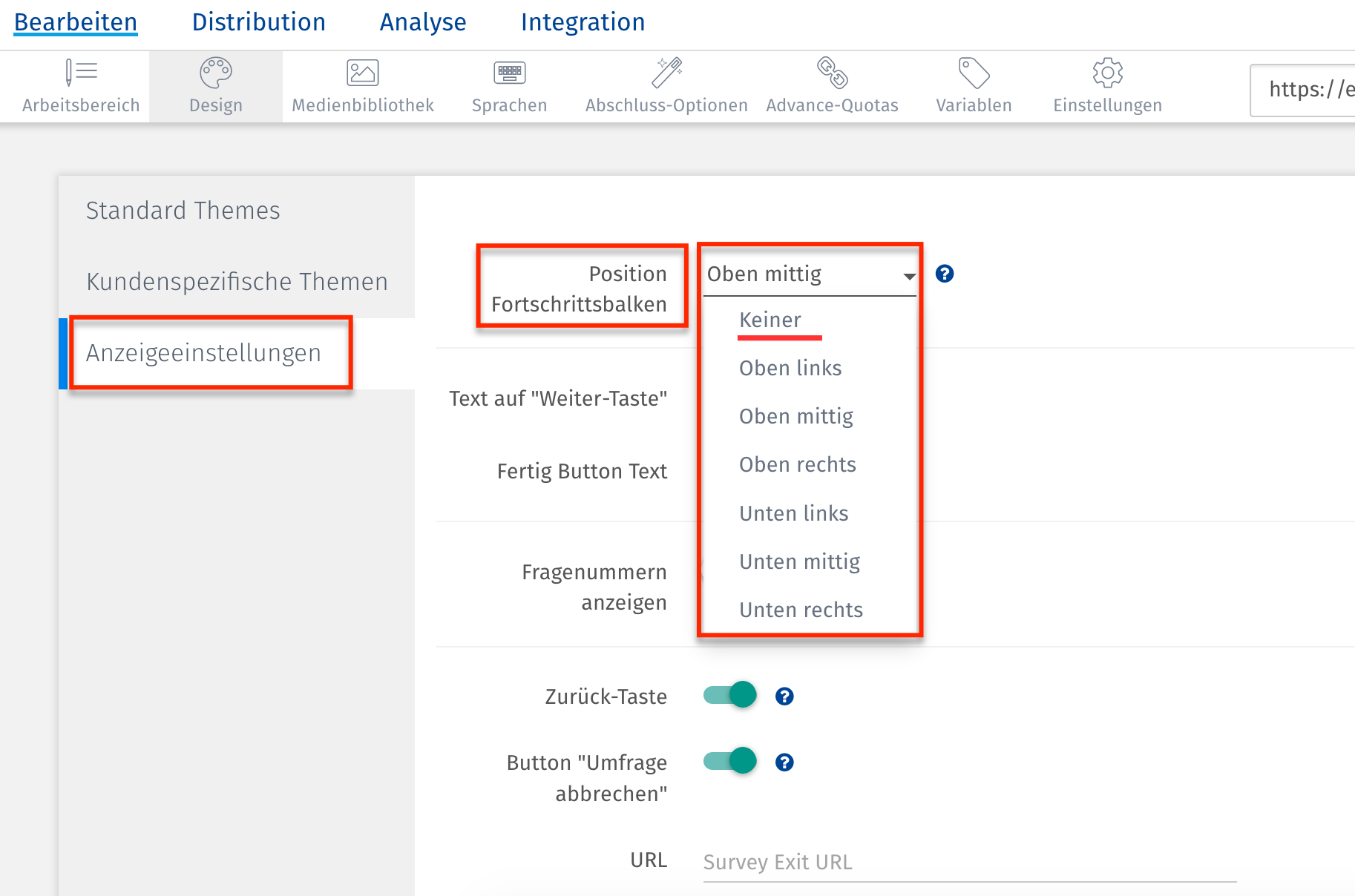
Task: Open the Arbeitsbereich workspace icon
Action: click(x=81, y=73)
